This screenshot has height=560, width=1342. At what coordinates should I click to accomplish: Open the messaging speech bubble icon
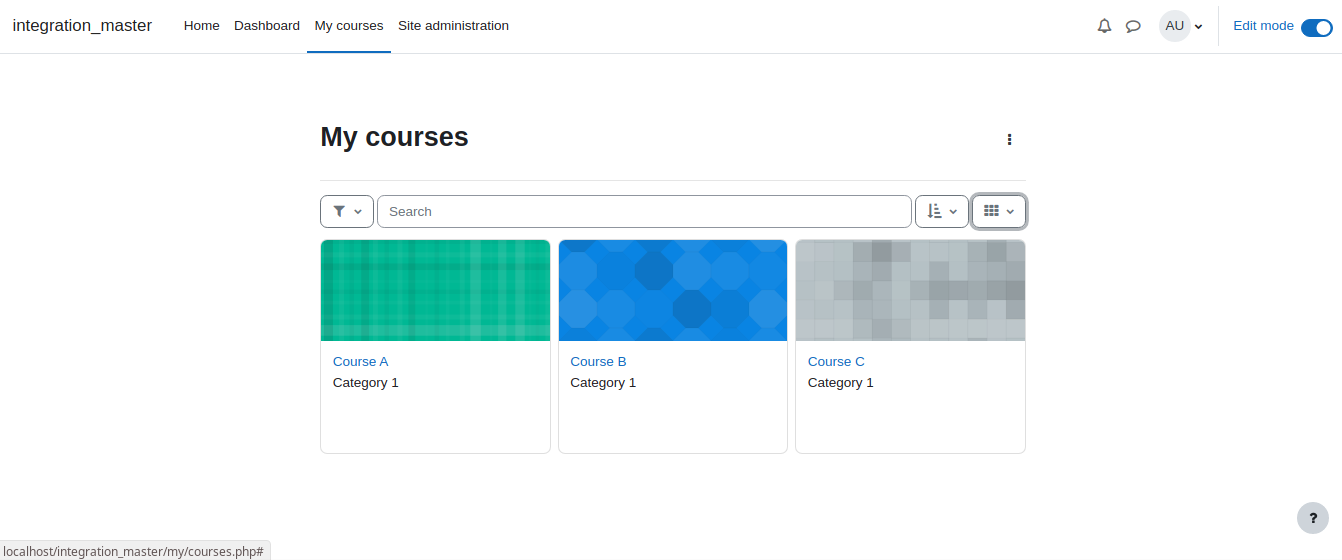[x=1133, y=26]
